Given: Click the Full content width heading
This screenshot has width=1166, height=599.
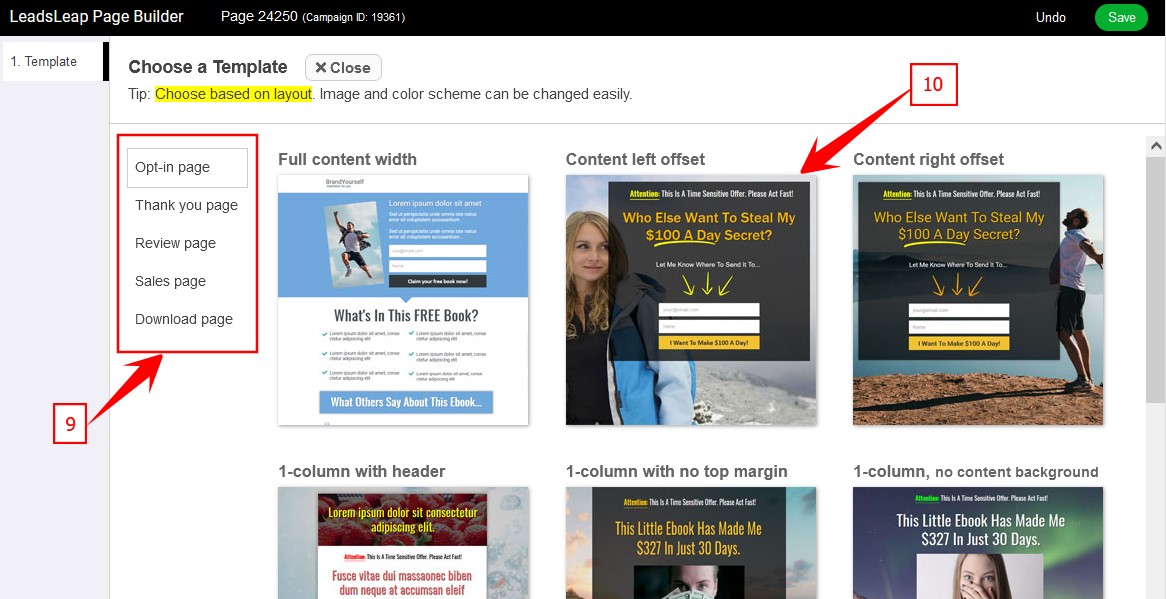Looking at the screenshot, I should click(347, 159).
